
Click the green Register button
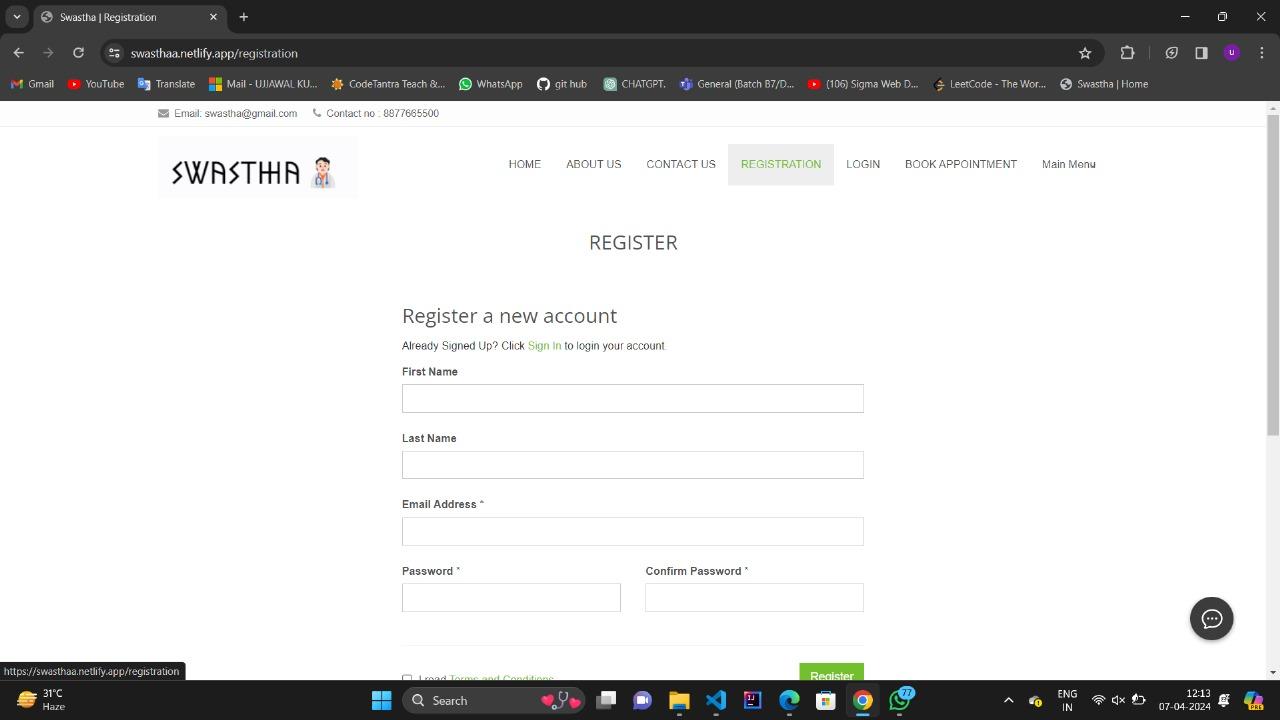tap(831, 673)
